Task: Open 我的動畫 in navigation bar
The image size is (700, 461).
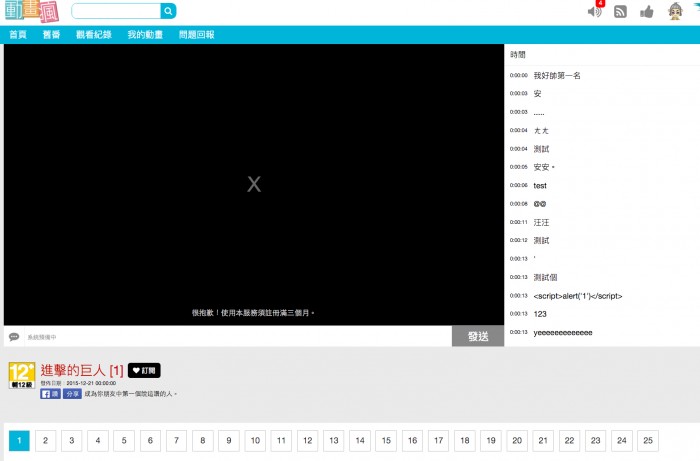Action: (145, 35)
